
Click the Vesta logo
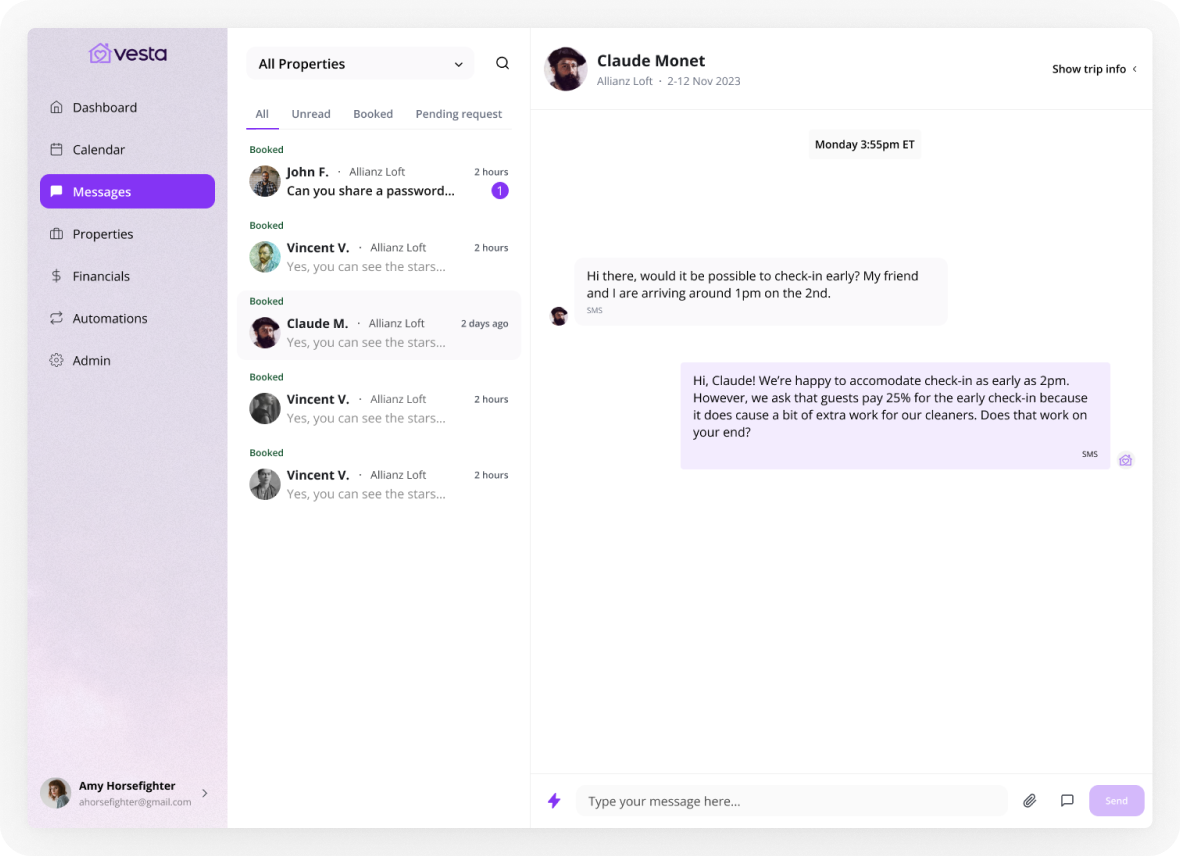click(x=128, y=53)
